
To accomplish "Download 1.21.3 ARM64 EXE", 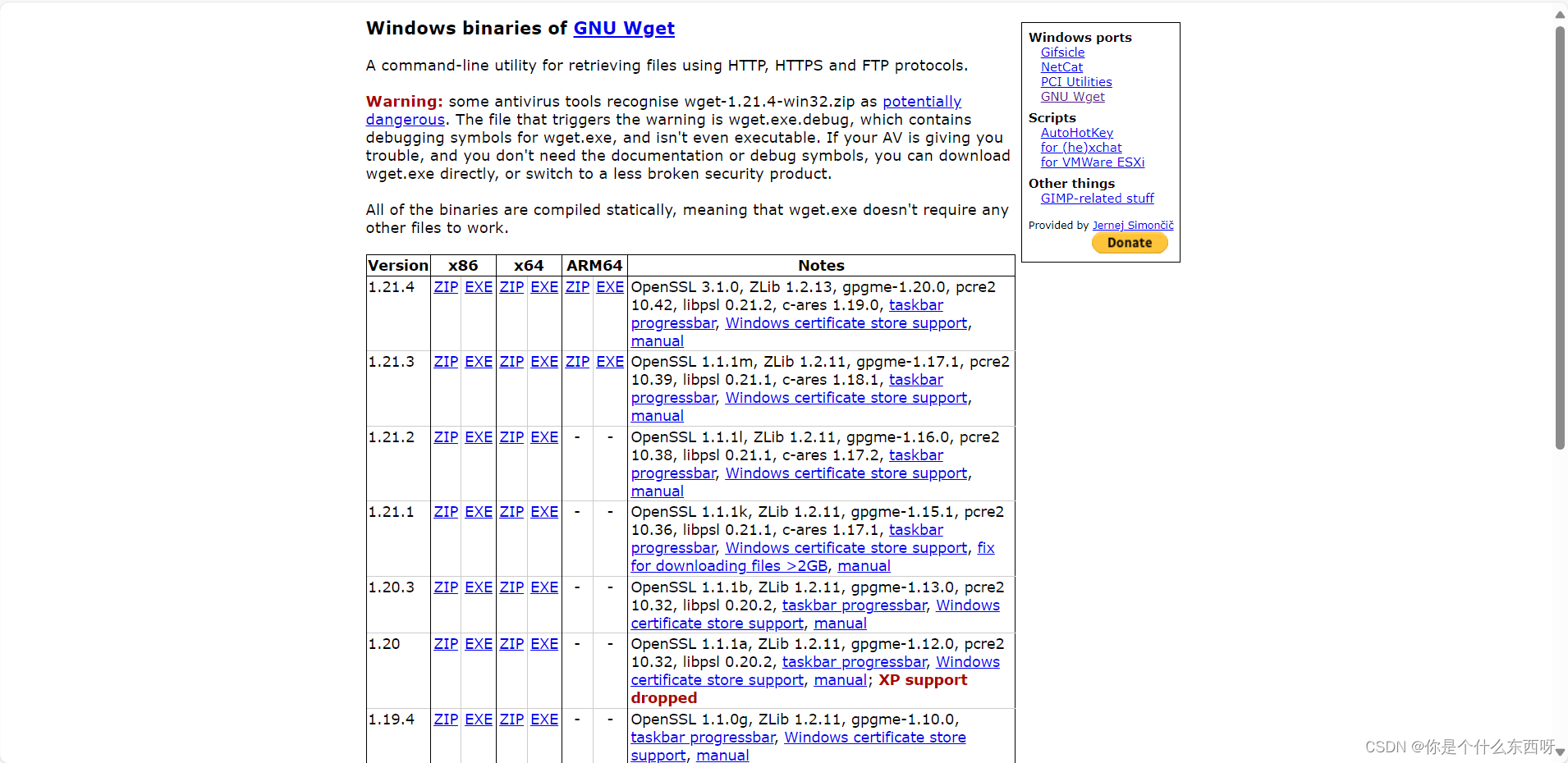I will [x=610, y=362].
